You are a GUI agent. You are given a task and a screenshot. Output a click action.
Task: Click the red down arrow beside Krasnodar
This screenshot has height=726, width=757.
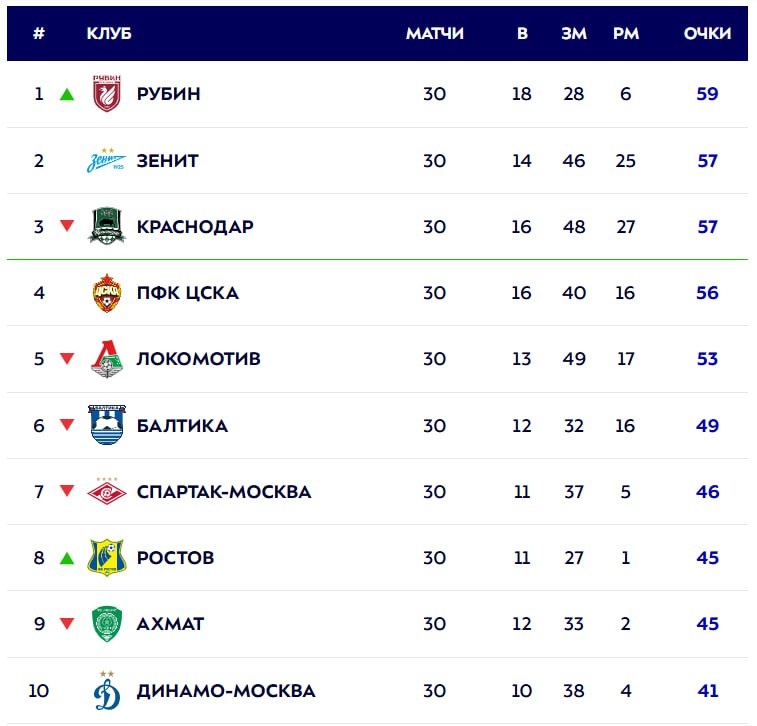click(67, 226)
